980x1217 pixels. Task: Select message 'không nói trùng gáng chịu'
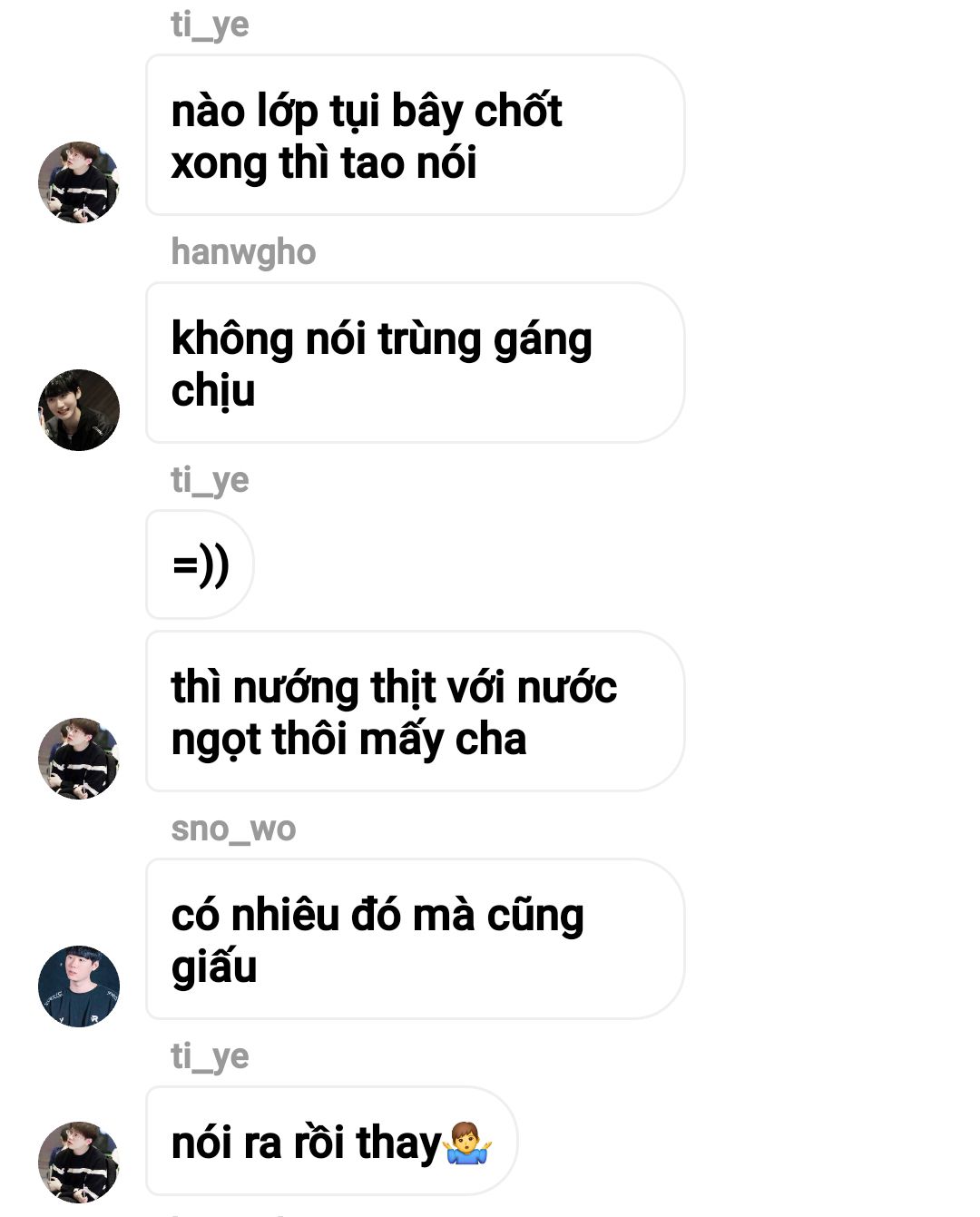point(415,363)
